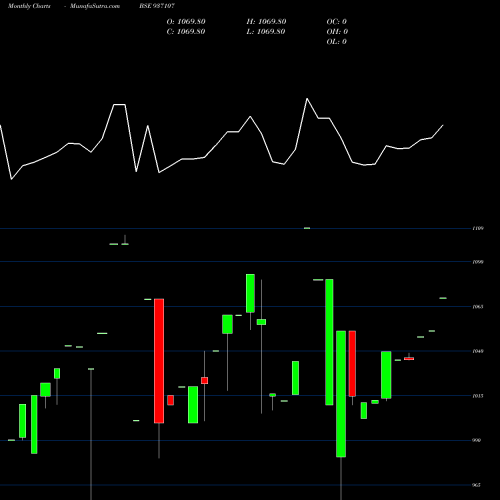This screenshot has width=500, height=500.
Task: Click the 990 price axis label
Action: coord(477,440)
